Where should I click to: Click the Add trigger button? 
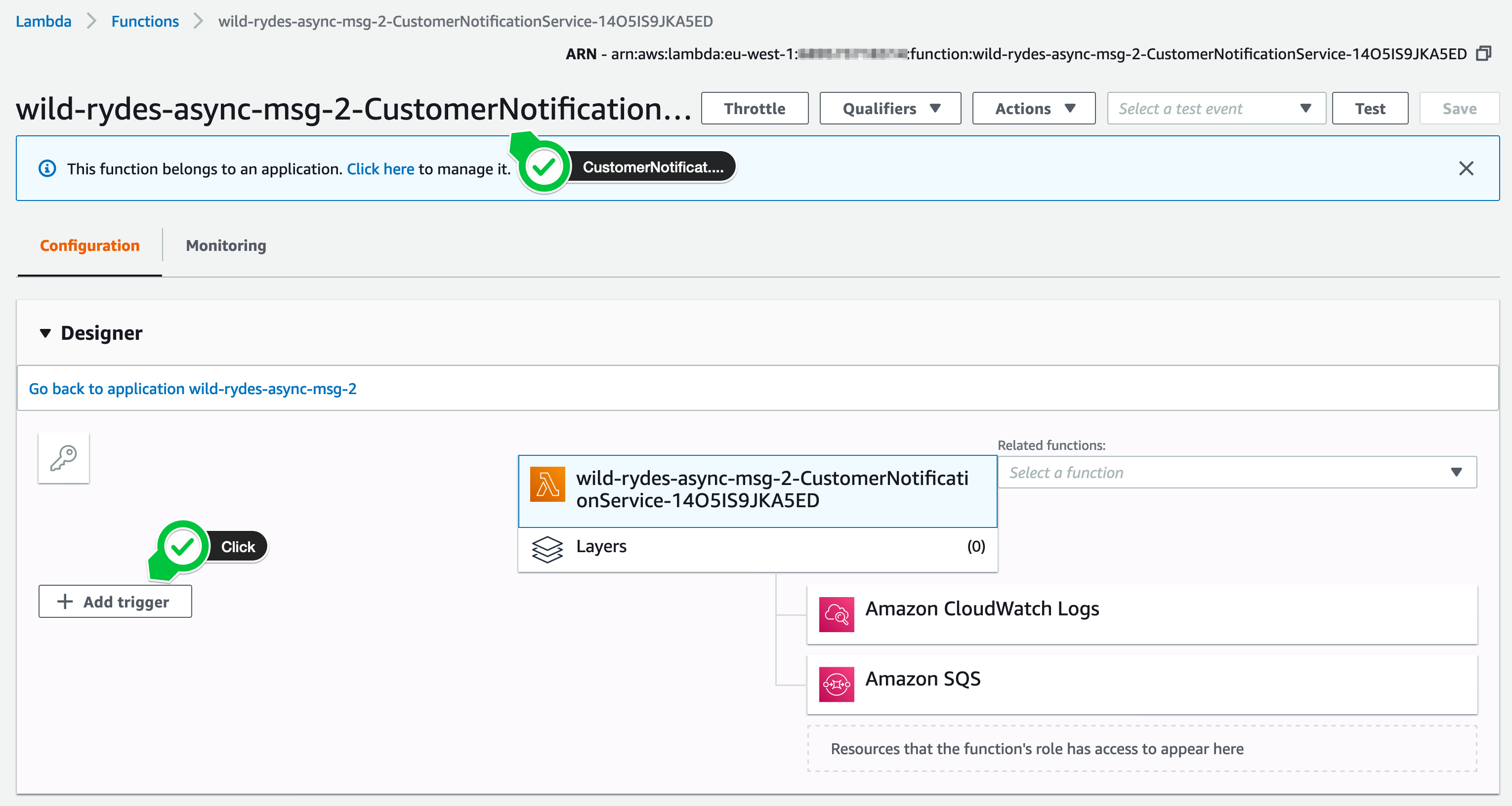pyautogui.click(x=115, y=601)
